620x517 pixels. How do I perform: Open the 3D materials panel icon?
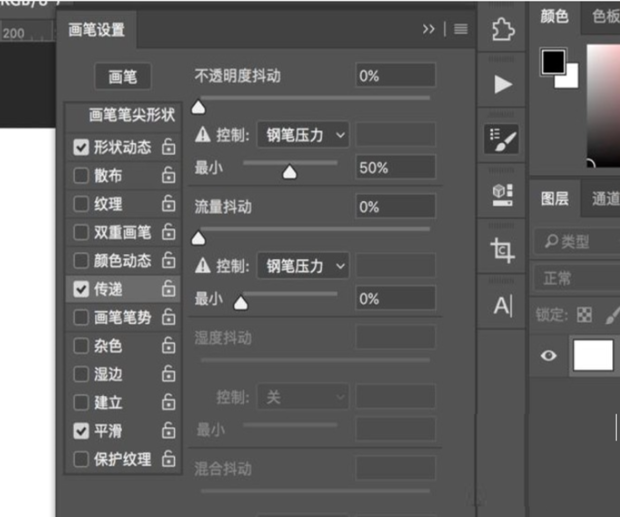(x=502, y=195)
